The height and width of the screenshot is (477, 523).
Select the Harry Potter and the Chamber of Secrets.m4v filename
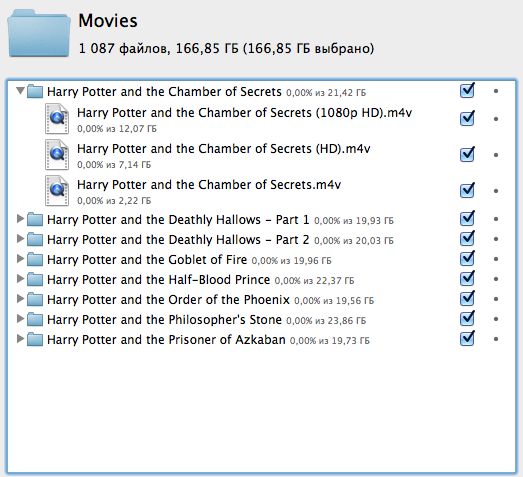[x=209, y=185]
